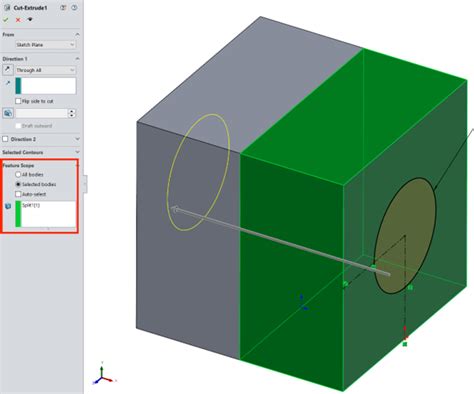This screenshot has width=474, height=394.
Task: Click the draft angle input field
Action: (x=41, y=113)
